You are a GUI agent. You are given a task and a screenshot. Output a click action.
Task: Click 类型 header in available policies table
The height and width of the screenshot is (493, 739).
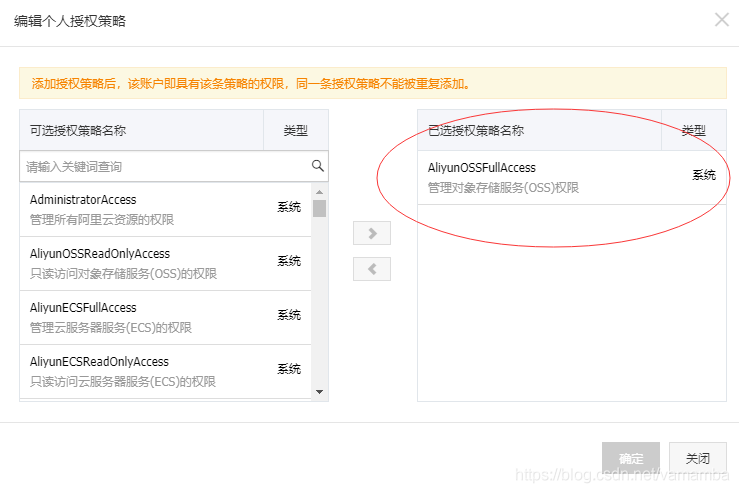point(296,131)
